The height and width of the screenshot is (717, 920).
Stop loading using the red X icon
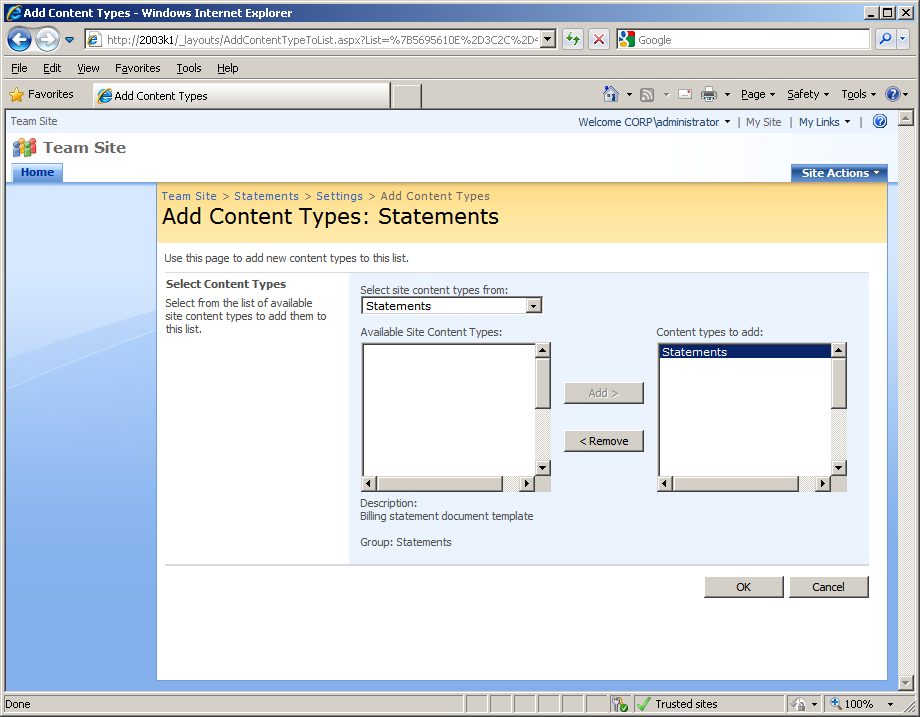(598, 39)
